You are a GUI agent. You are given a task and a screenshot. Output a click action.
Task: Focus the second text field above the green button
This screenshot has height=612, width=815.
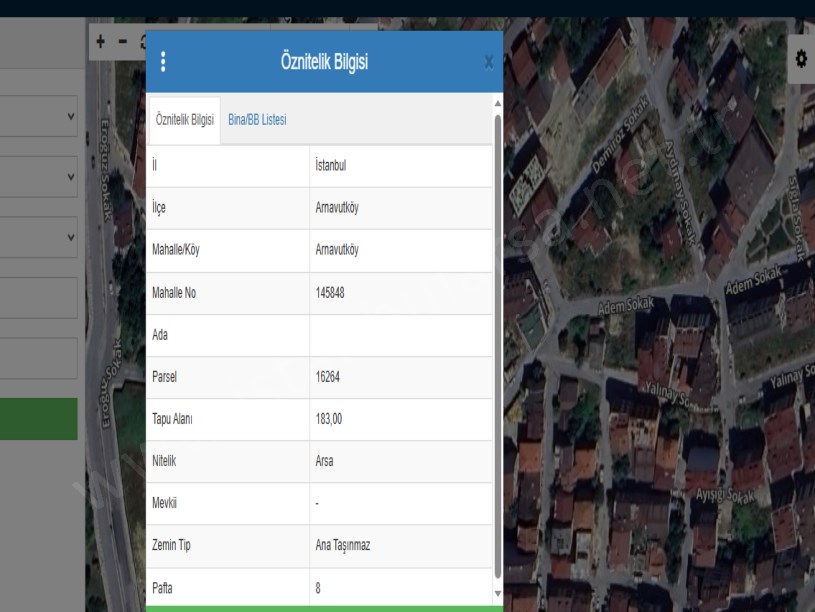click(x=38, y=358)
